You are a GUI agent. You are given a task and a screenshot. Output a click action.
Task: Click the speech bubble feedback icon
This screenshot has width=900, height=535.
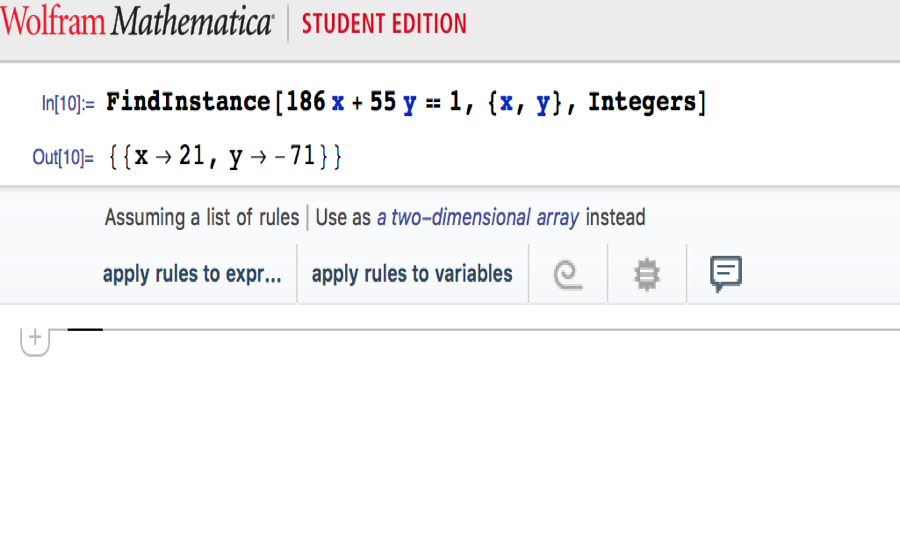(726, 273)
